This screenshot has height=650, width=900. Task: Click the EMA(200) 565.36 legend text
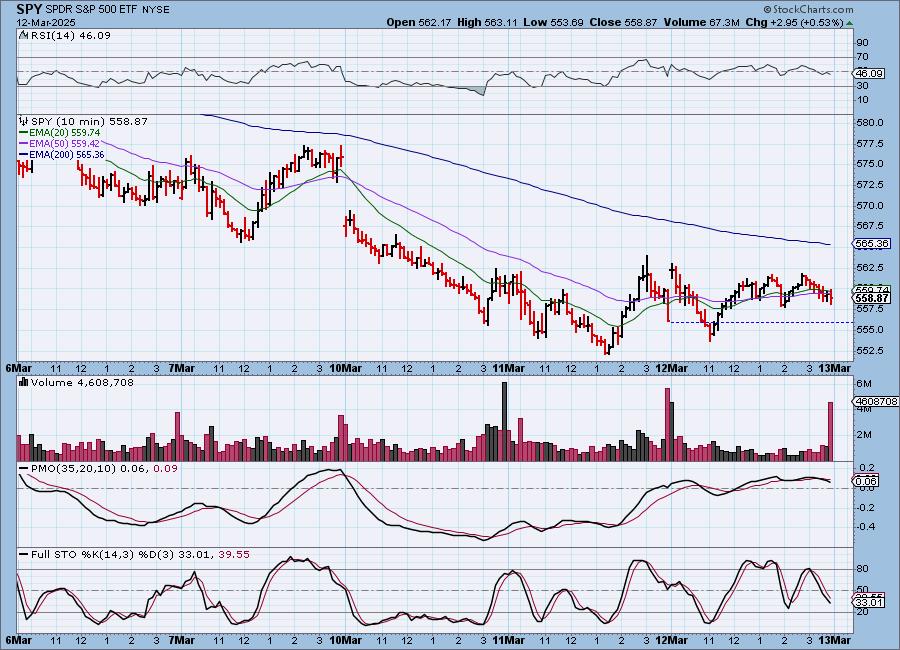coord(67,155)
